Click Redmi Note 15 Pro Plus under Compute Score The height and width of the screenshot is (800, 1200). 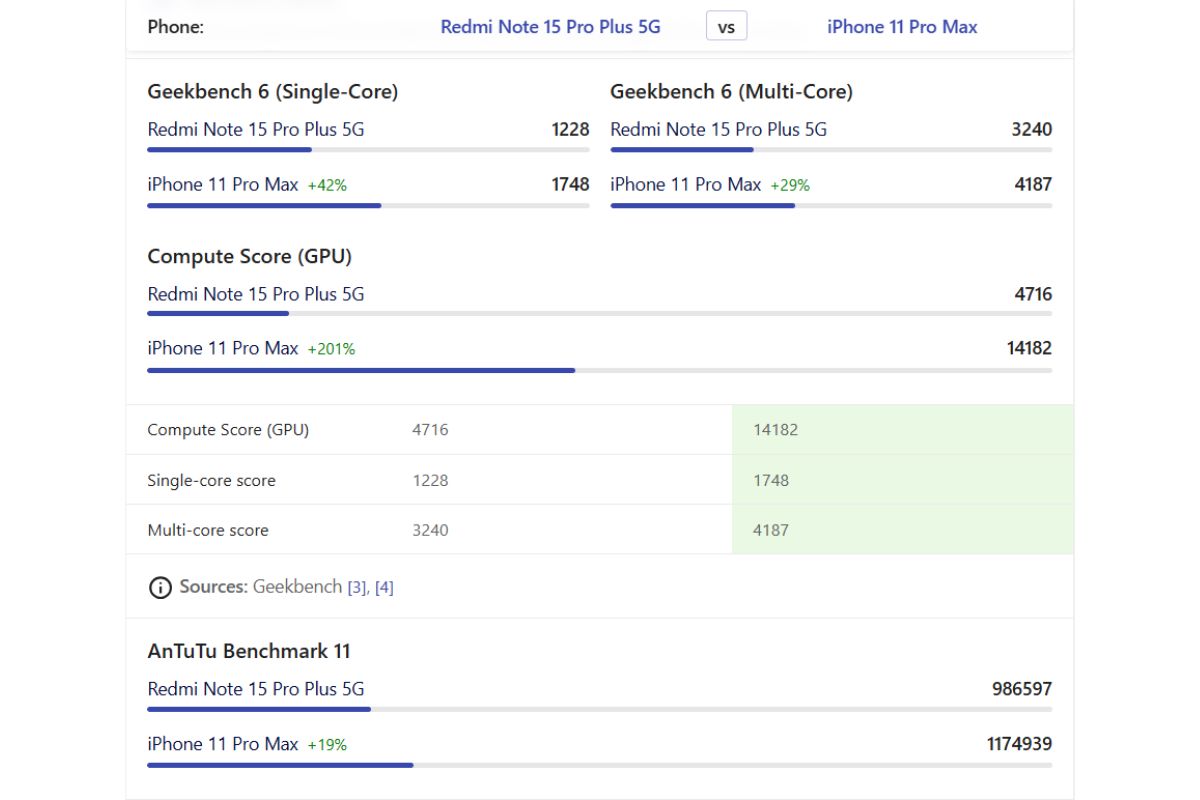point(256,294)
